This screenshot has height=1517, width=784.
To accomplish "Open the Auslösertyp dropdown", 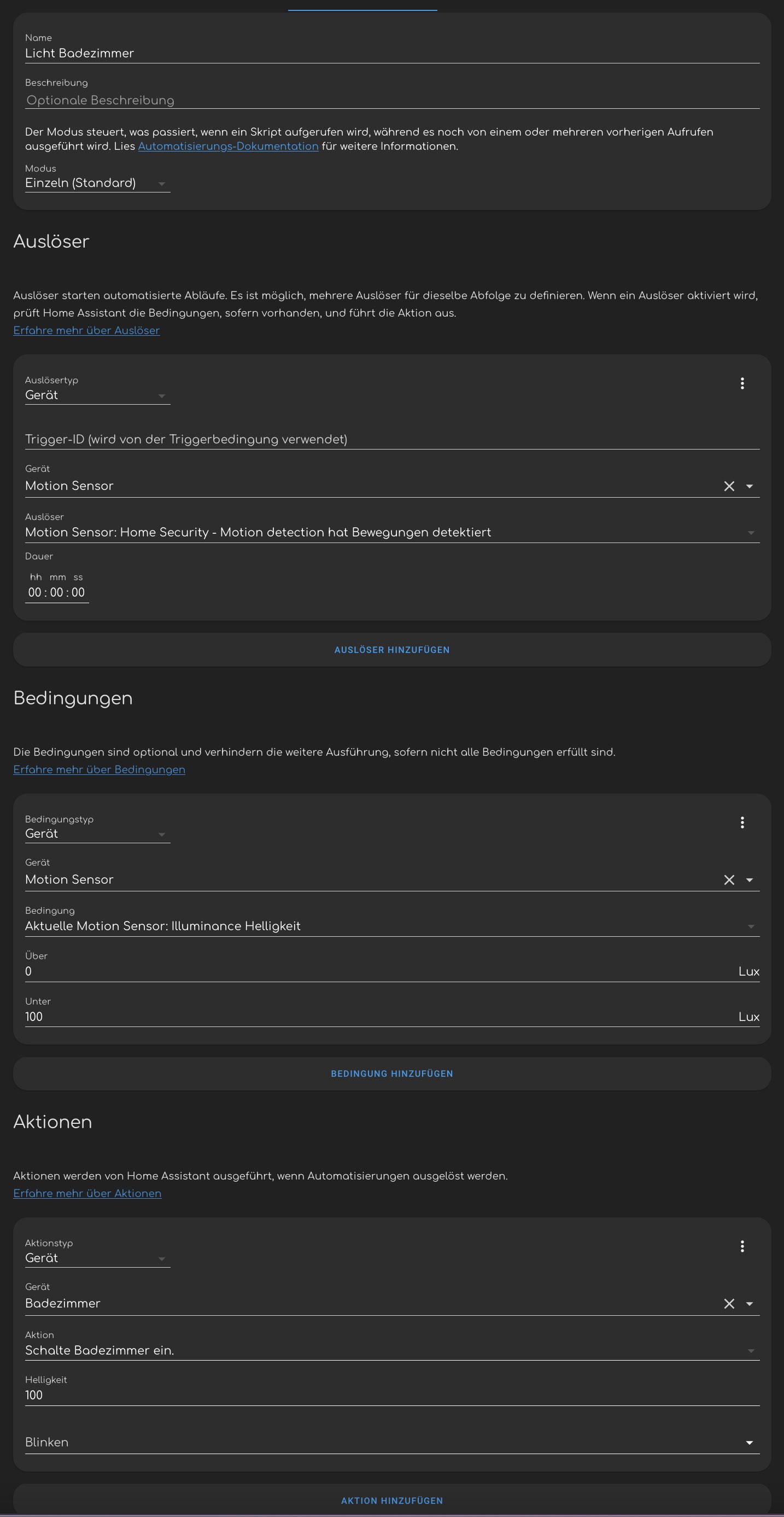I will tap(97, 395).
